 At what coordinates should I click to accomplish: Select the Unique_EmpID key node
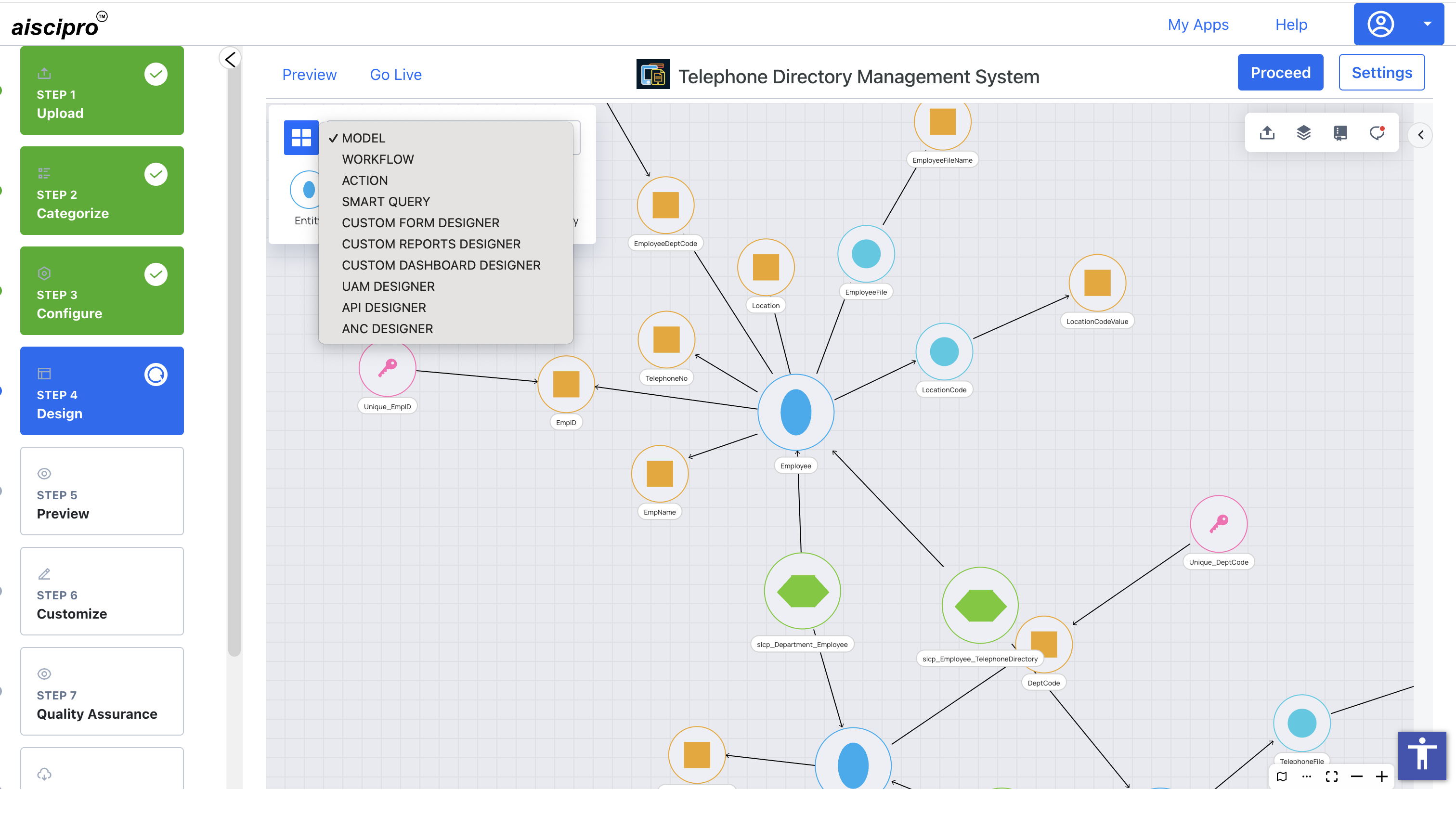[387, 368]
